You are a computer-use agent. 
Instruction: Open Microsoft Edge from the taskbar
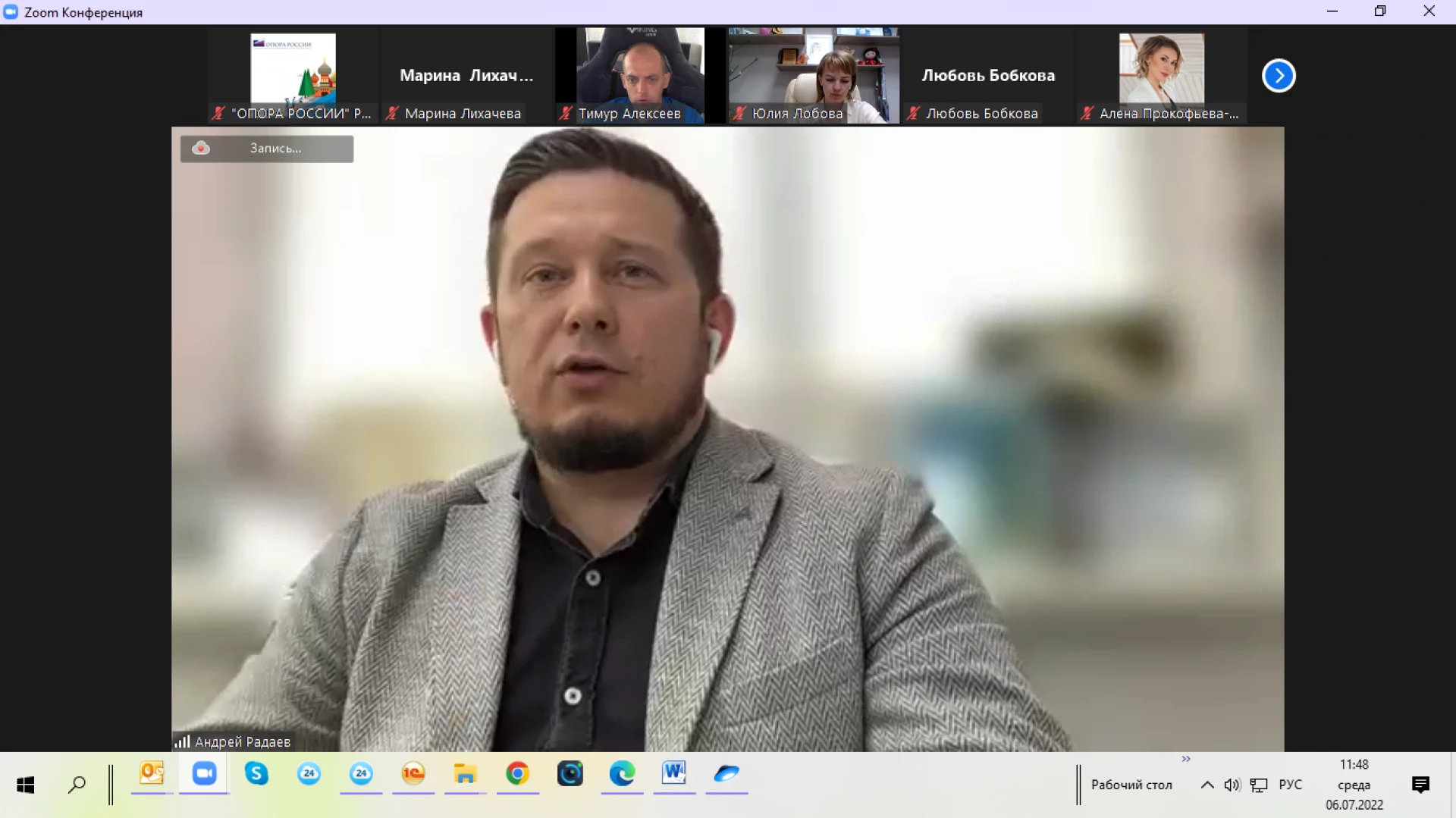pos(622,774)
